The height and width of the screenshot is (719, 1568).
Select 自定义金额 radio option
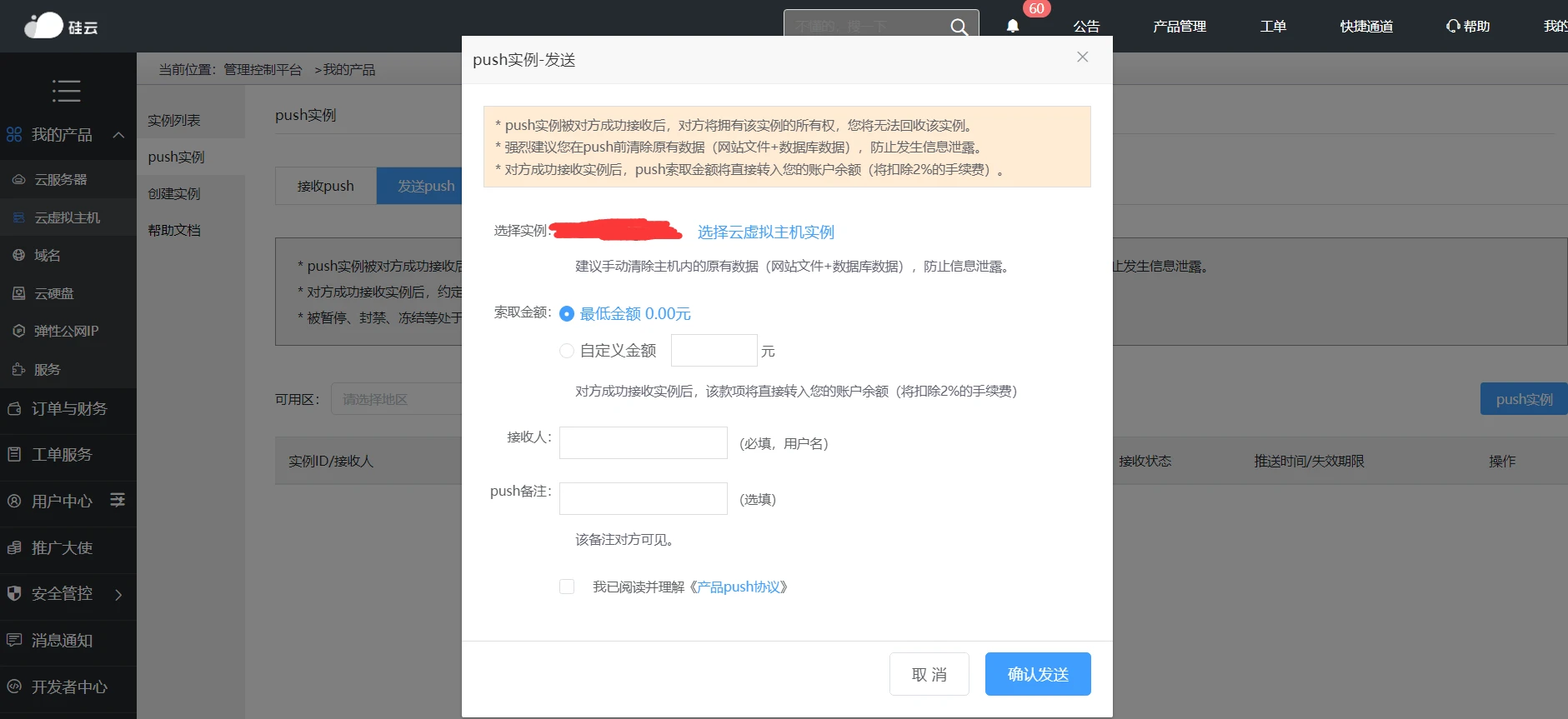(567, 351)
